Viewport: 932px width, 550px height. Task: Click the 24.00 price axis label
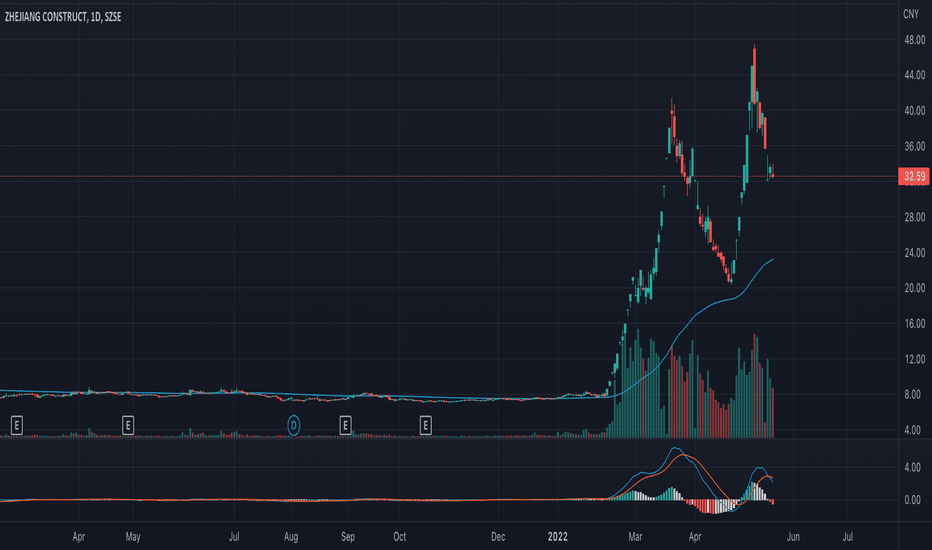(914, 253)
